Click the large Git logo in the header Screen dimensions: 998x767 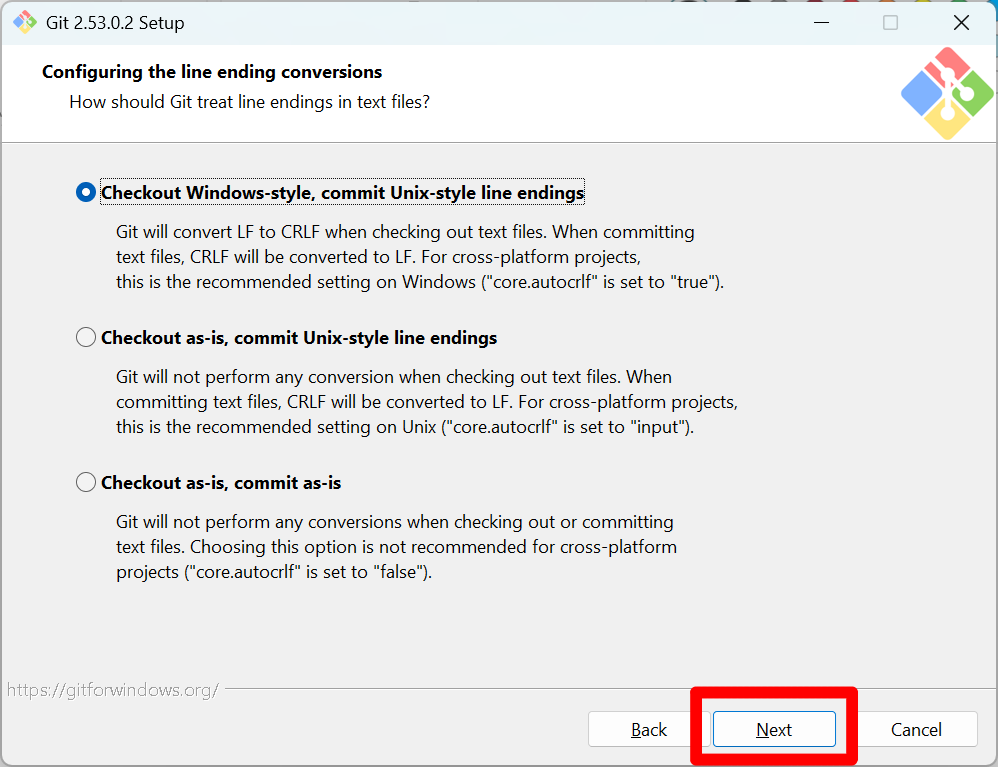click(947, 93)
